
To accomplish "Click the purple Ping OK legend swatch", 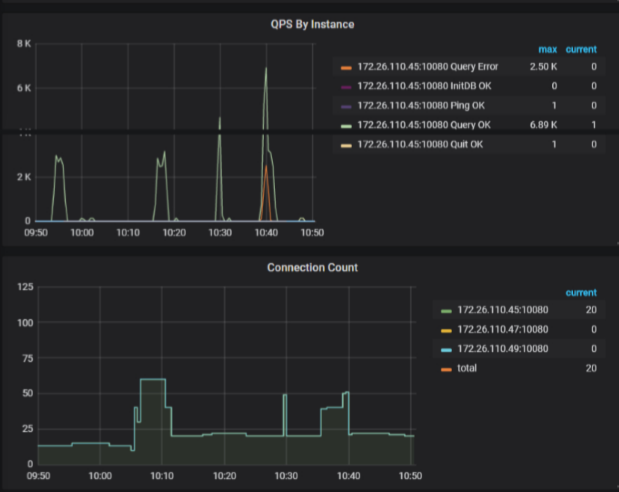I will (x=346, y=107).
